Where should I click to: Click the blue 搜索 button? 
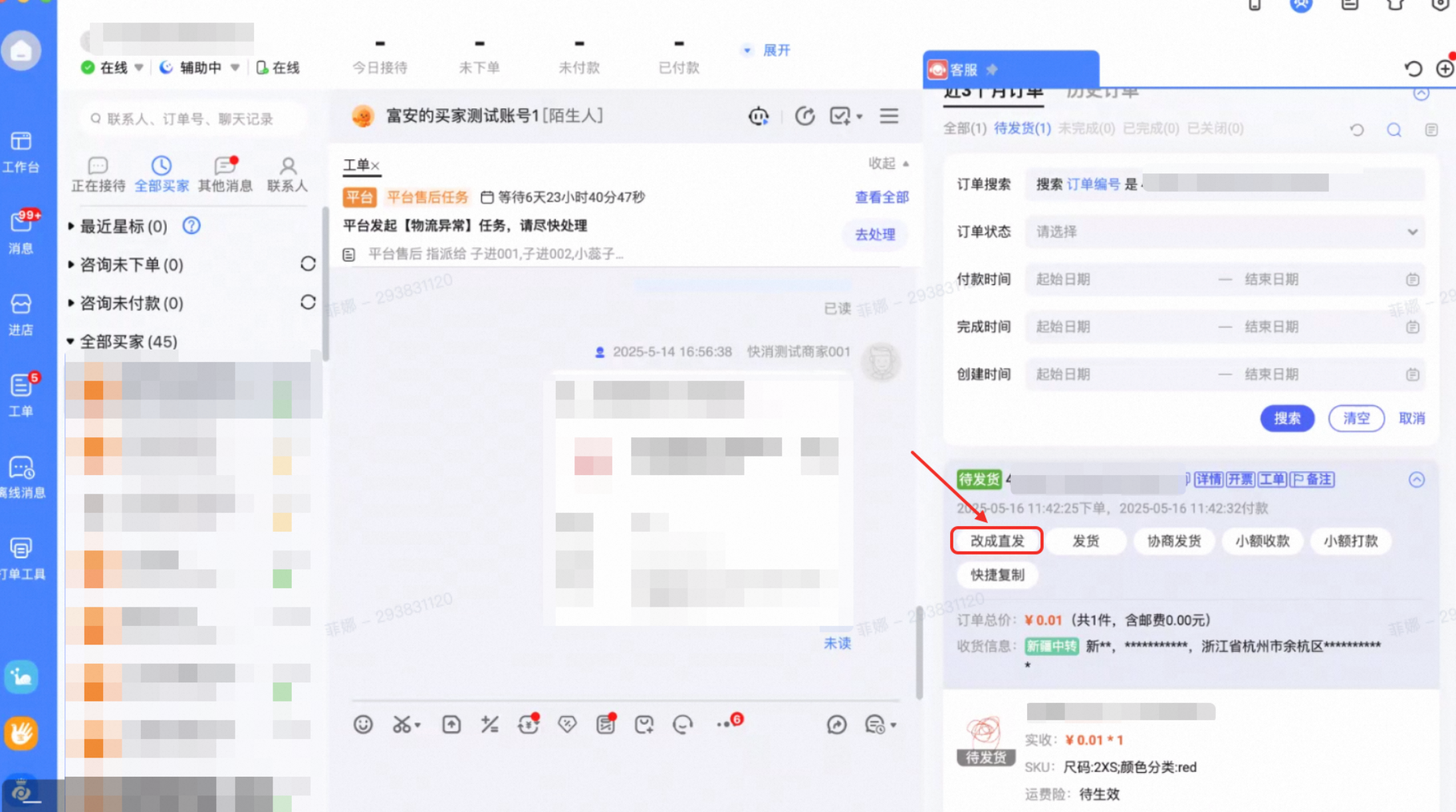click(x=1287, y=419)
